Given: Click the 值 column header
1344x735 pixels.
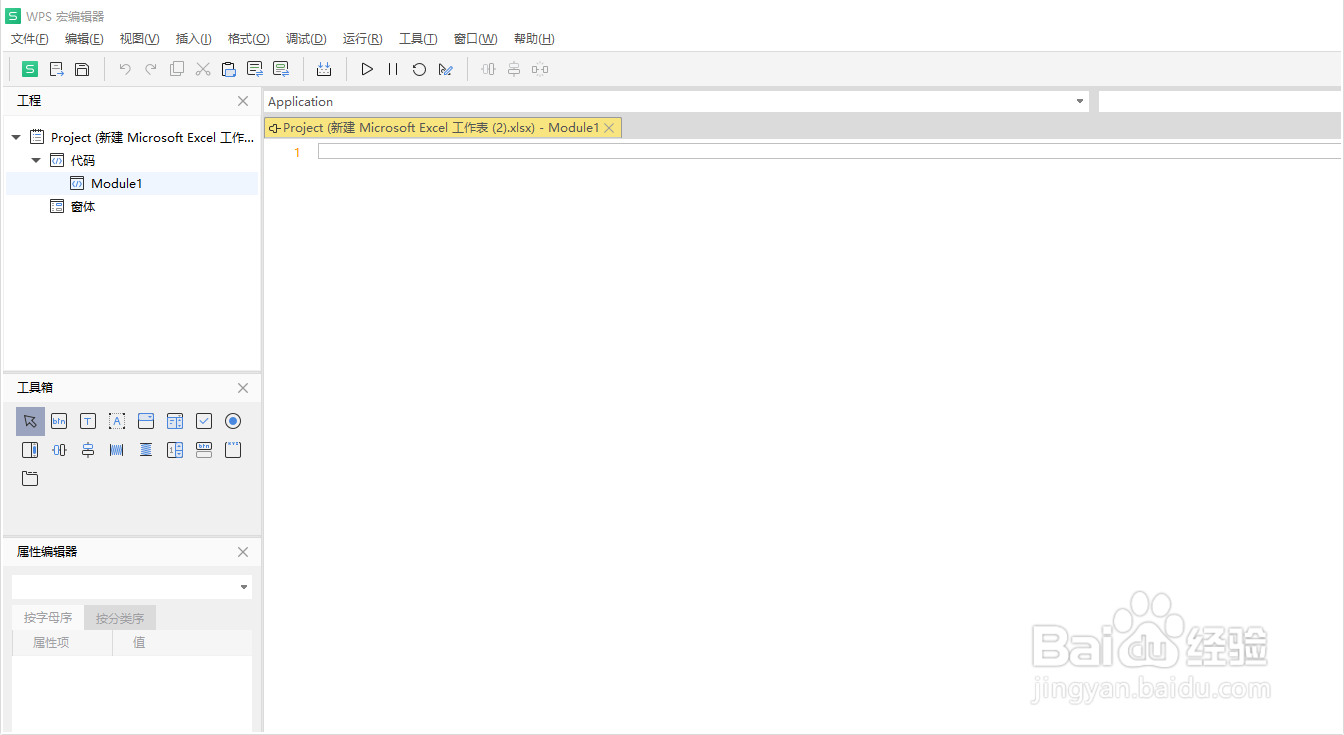Looking at the screenshot, I should [x=139, y=642].
